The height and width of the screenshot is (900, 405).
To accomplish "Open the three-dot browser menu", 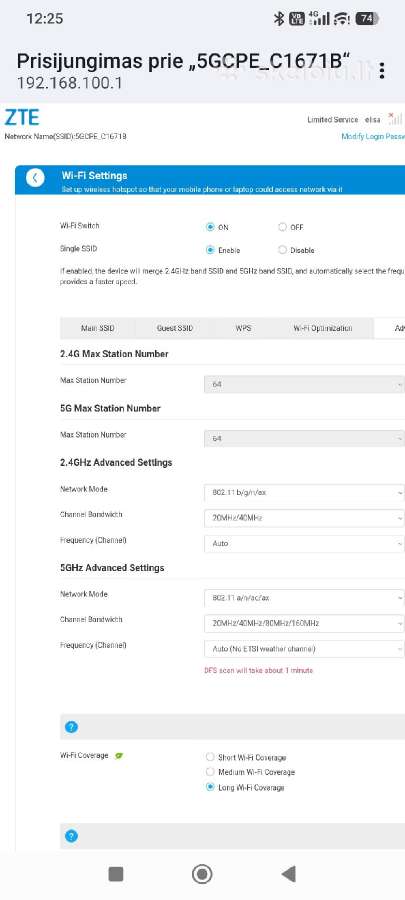I will 382,71.
